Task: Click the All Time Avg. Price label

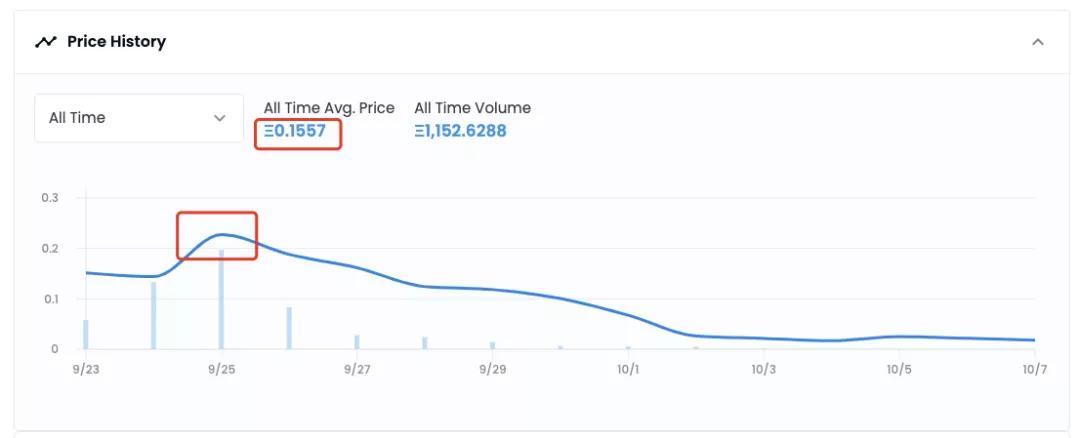Action: 329,108
